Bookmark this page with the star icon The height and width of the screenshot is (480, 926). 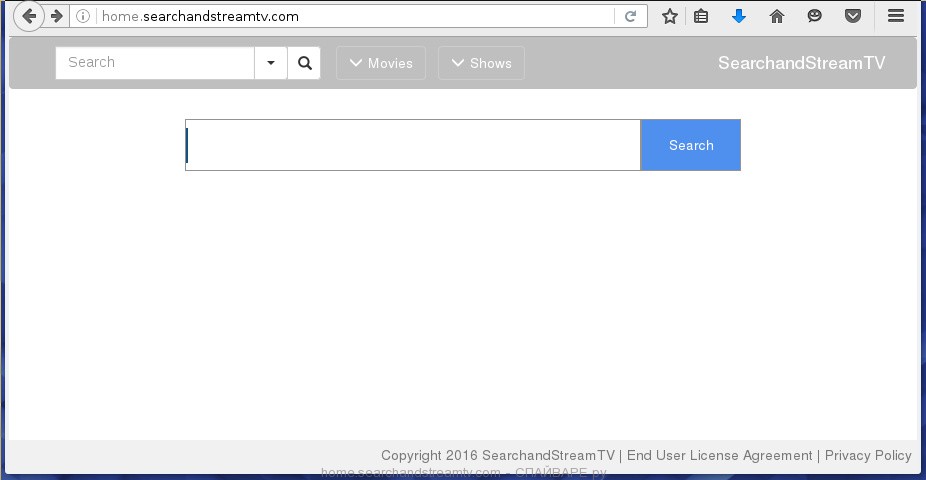coord(670,16)
